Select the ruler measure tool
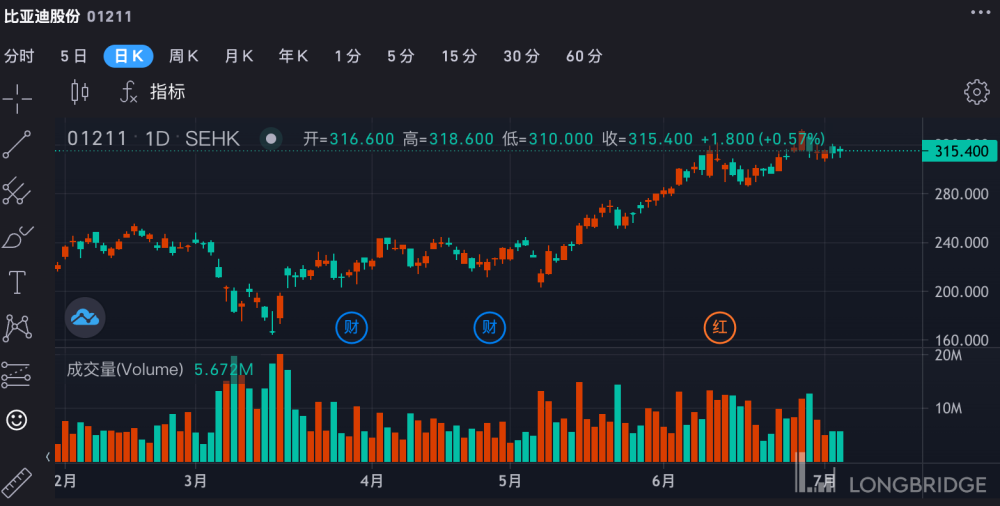This screenshot has width=1000, height=506. (x=17, y=482)
